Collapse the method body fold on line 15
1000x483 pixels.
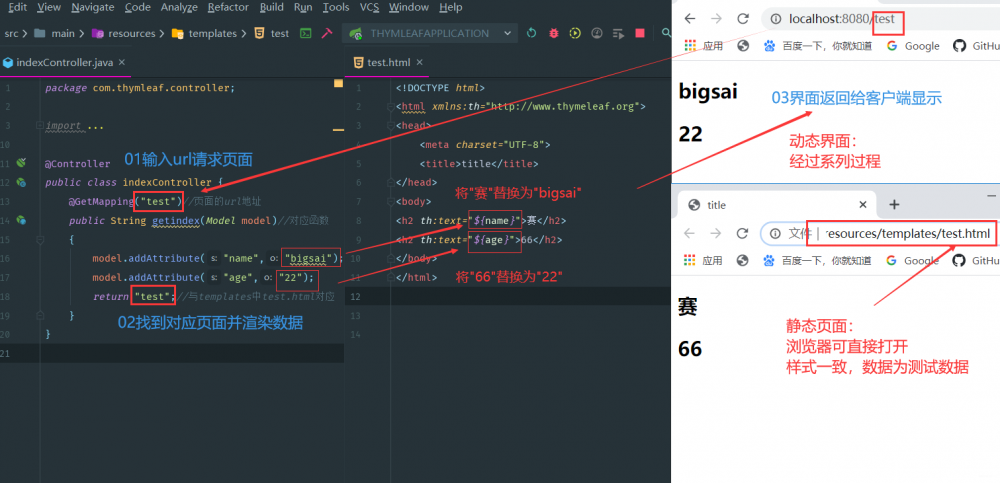tap(40, 239)
